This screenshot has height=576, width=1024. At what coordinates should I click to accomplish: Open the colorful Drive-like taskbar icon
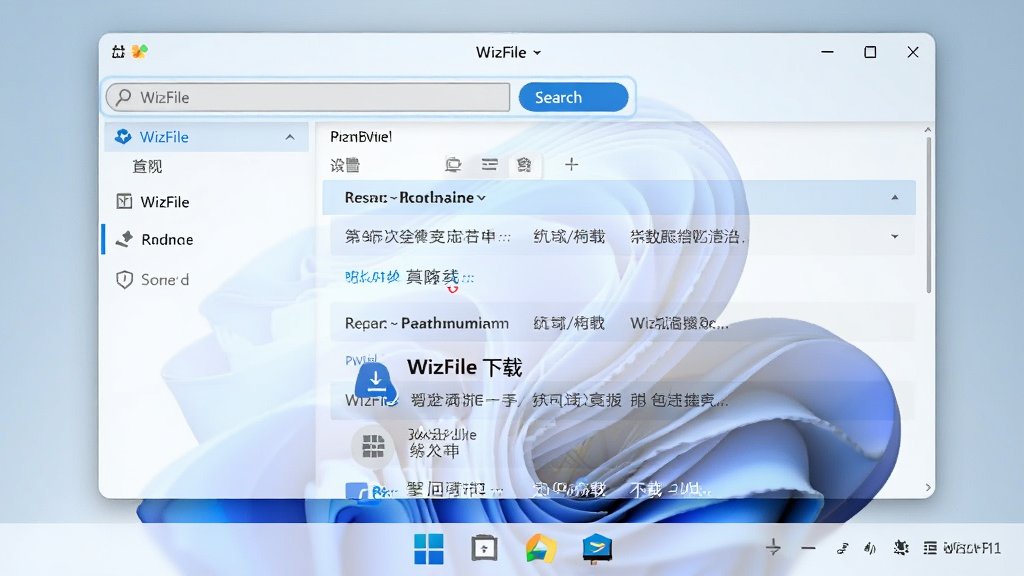point(541,548)
